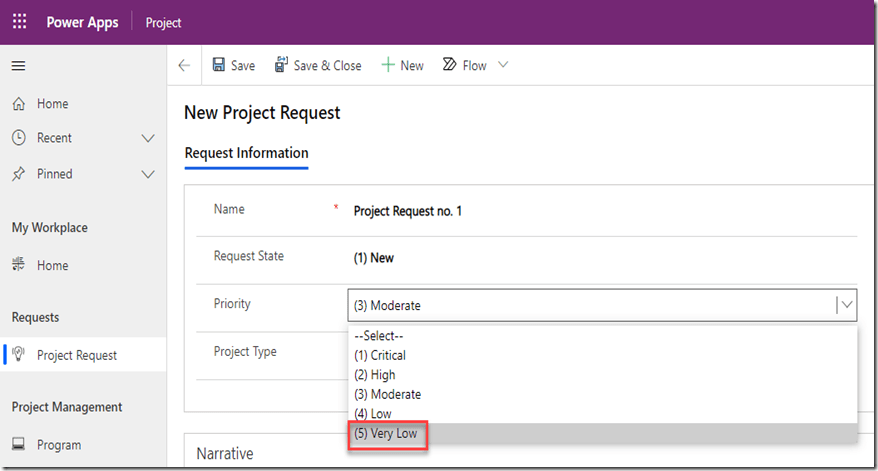Click the Save & Close icon
878x471 pixels.
(281, 65)
